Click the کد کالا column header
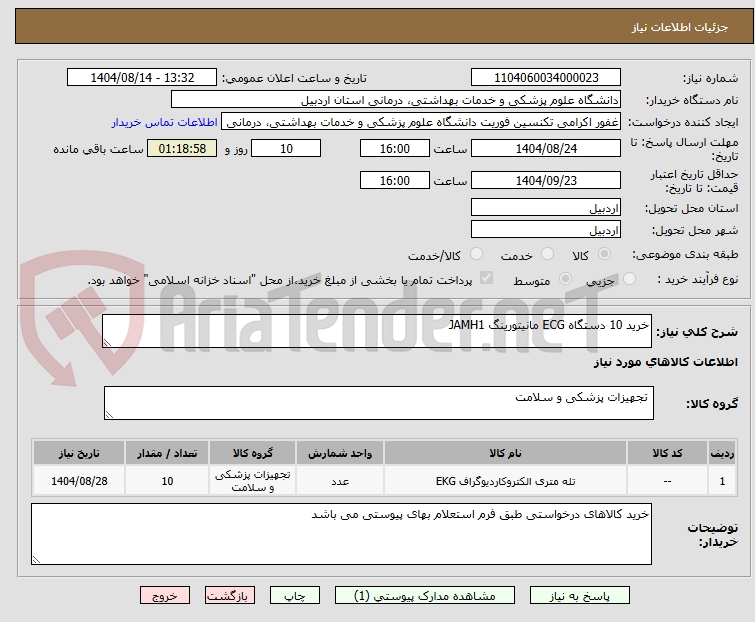Image resolution: width=755 pixels, height=622 pixels. coord(667,453)
